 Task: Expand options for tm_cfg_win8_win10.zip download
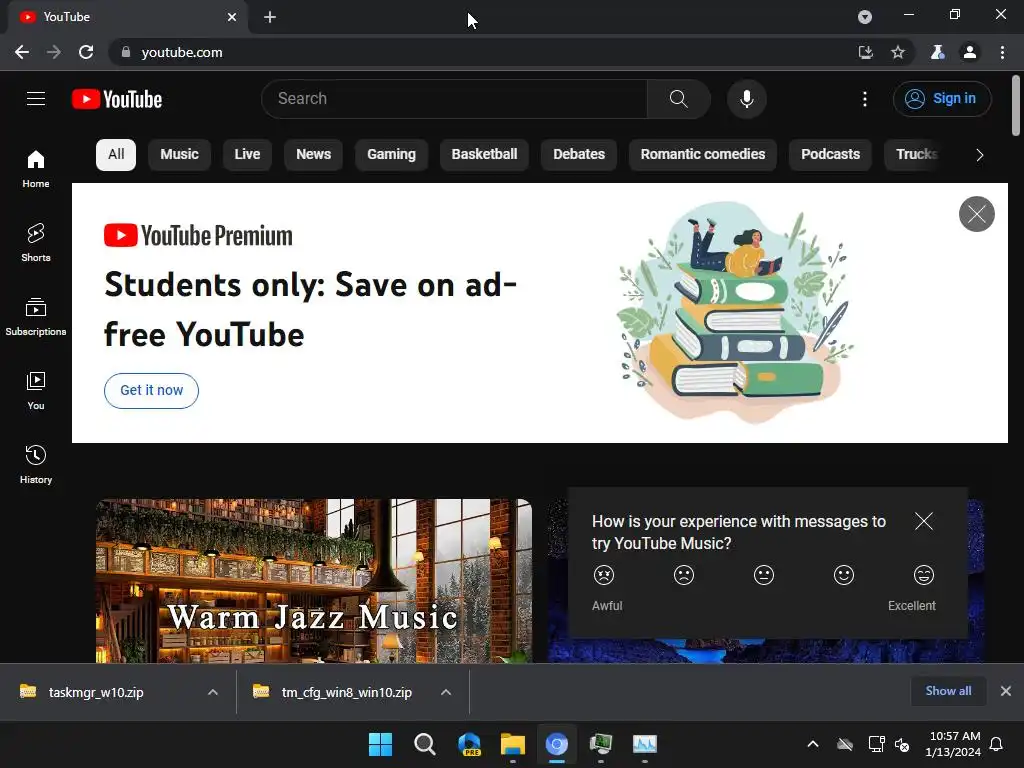point(446,692)
